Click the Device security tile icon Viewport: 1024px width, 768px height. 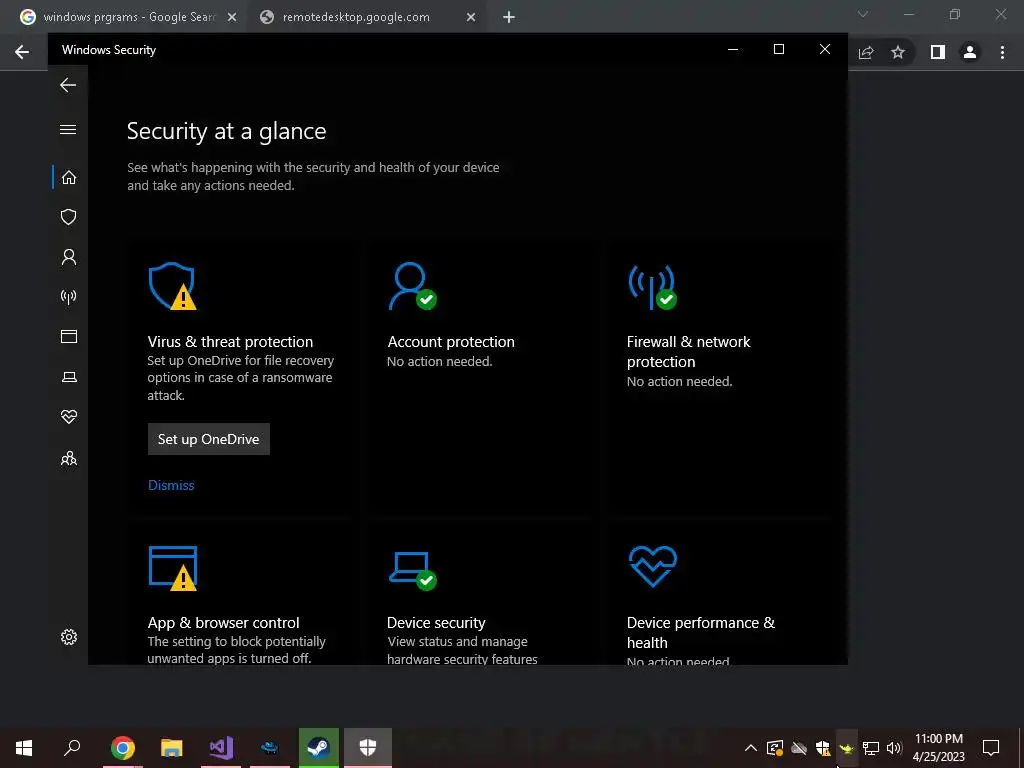pos(412,571)
